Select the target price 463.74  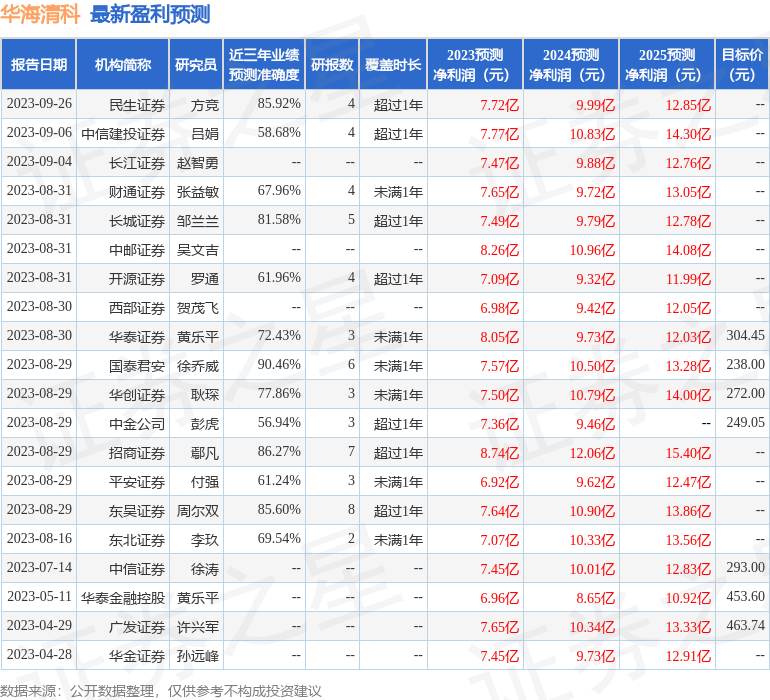pyautogui.click(x=745, y=625)
